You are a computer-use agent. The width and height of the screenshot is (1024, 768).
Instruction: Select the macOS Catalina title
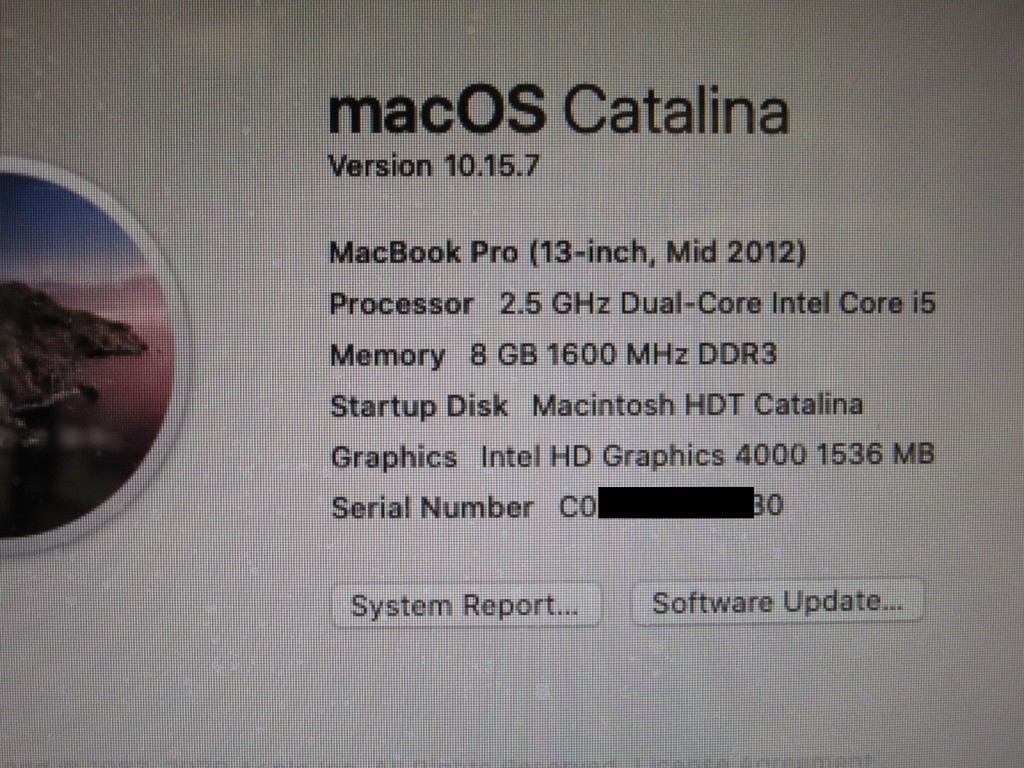[559, 110]
